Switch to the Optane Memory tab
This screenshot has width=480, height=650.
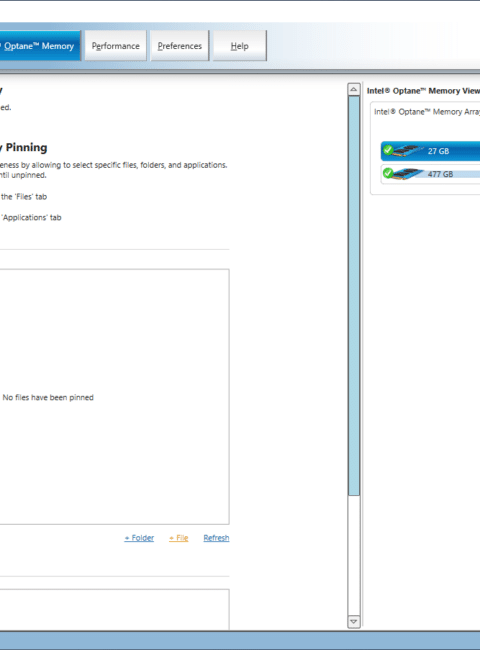point(40,46)
